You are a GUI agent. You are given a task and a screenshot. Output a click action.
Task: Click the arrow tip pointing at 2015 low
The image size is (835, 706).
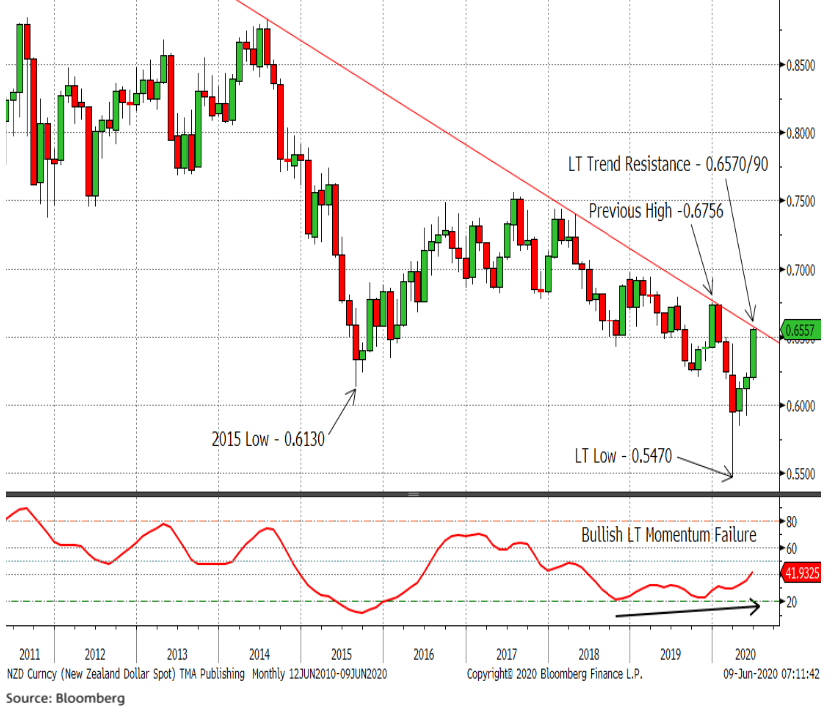coord(354,391)
